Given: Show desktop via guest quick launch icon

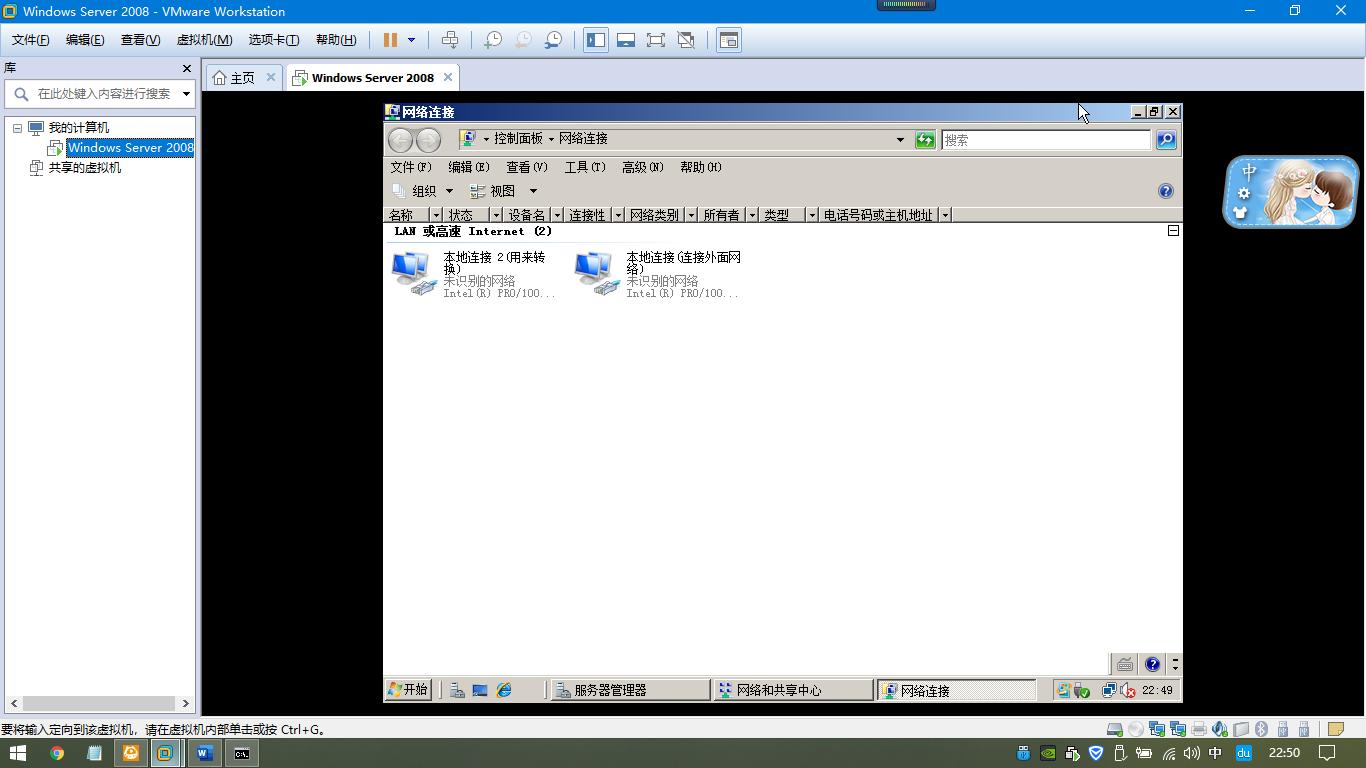Looking at the screenshot, I should pos(480,690).
